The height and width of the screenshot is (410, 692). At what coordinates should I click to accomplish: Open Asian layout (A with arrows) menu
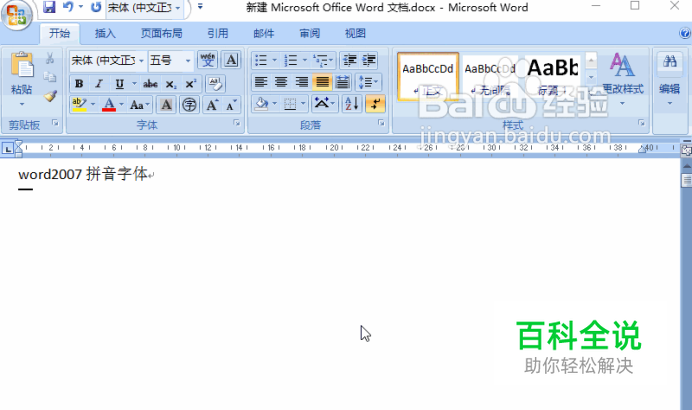[x=324, y=104]
